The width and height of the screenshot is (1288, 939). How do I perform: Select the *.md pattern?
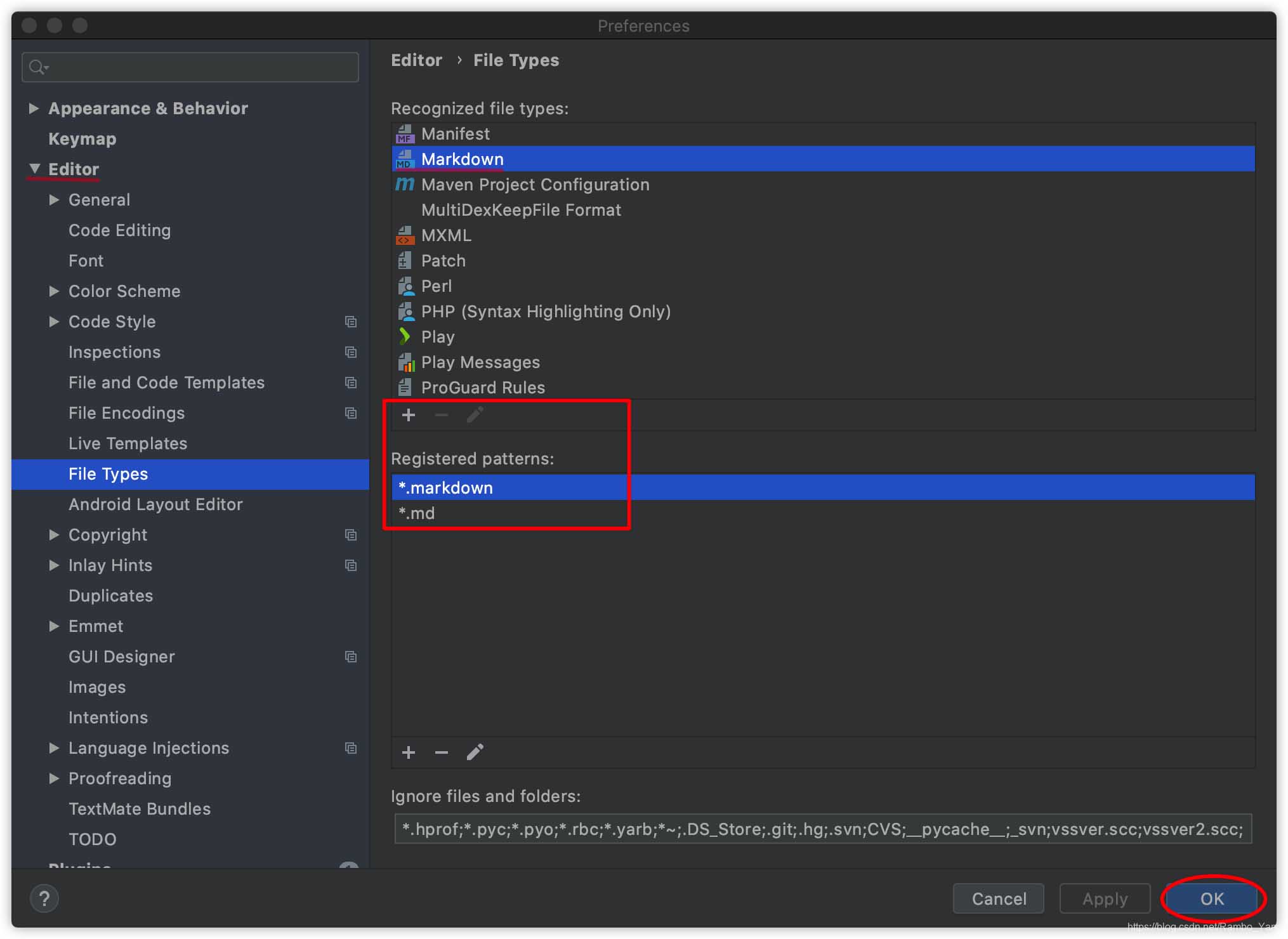tap(823, 513)
